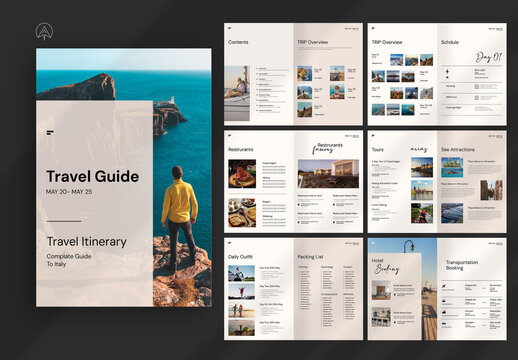Select the "See Attractions" heading
The height and width of the screenshot is (360, 518).
(x=458, y=150)
